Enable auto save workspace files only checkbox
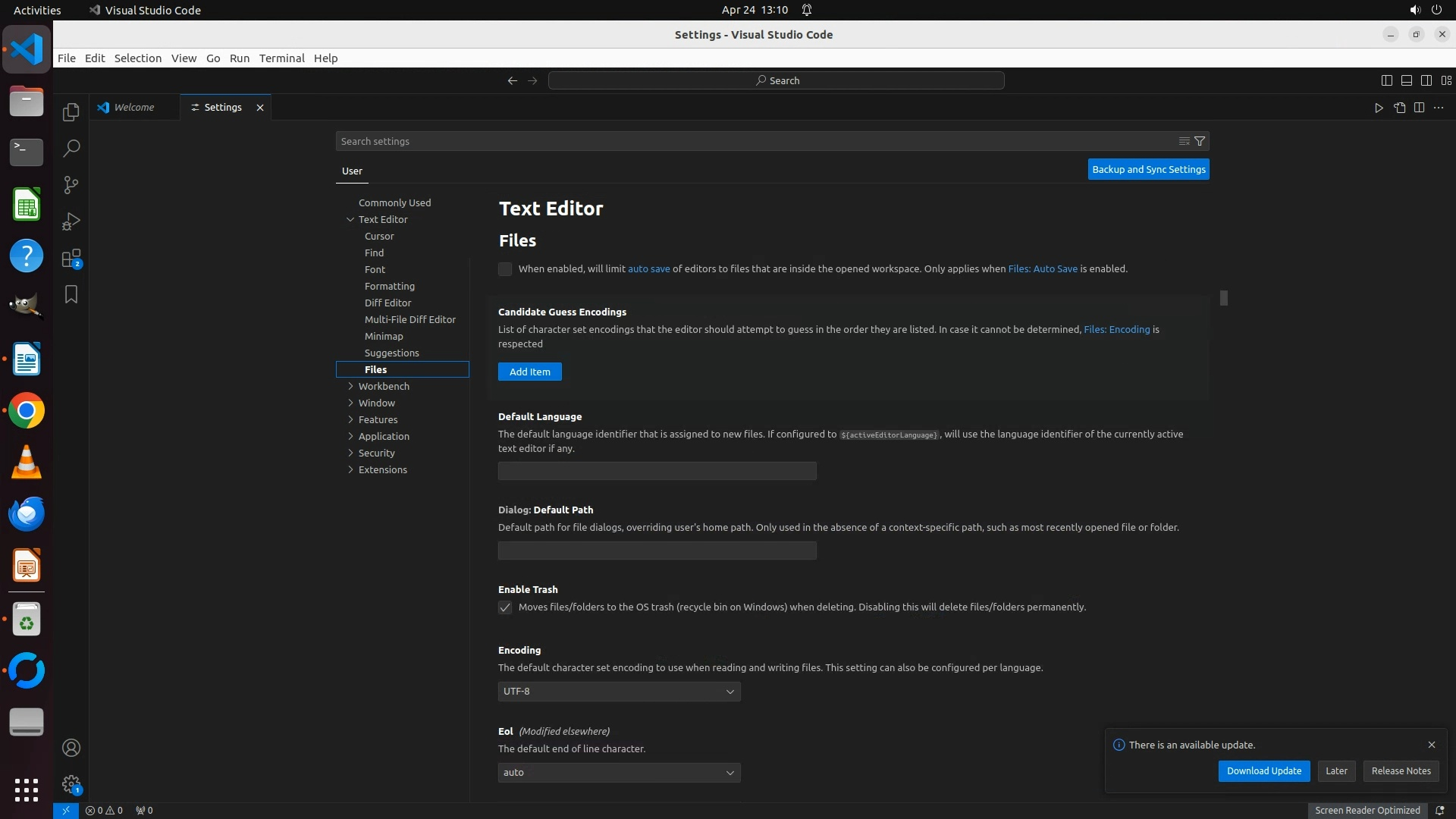The height and width of the screenshot is (819, 1456). pos(505,269)
